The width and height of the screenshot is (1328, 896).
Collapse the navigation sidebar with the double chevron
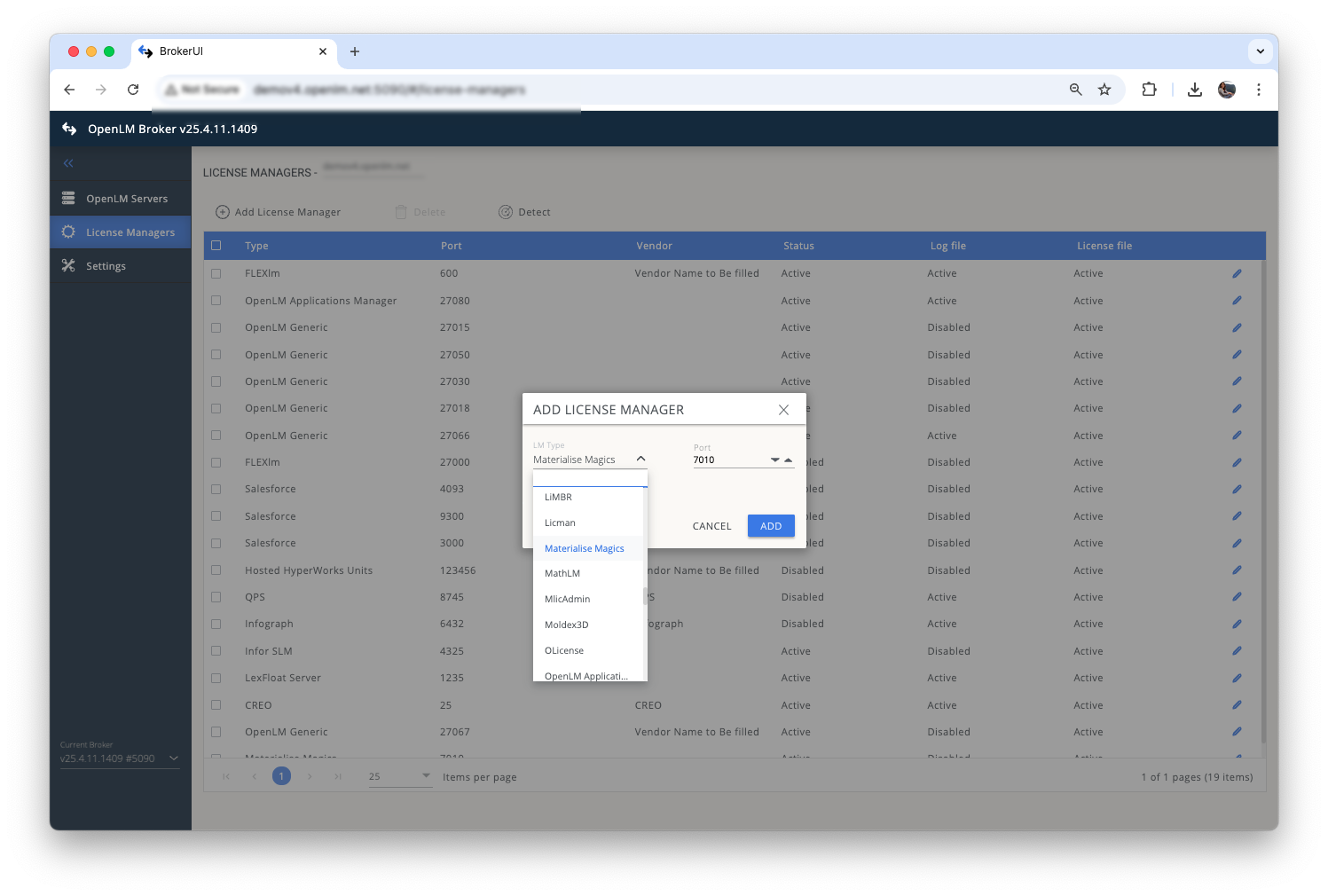(68, 163)
